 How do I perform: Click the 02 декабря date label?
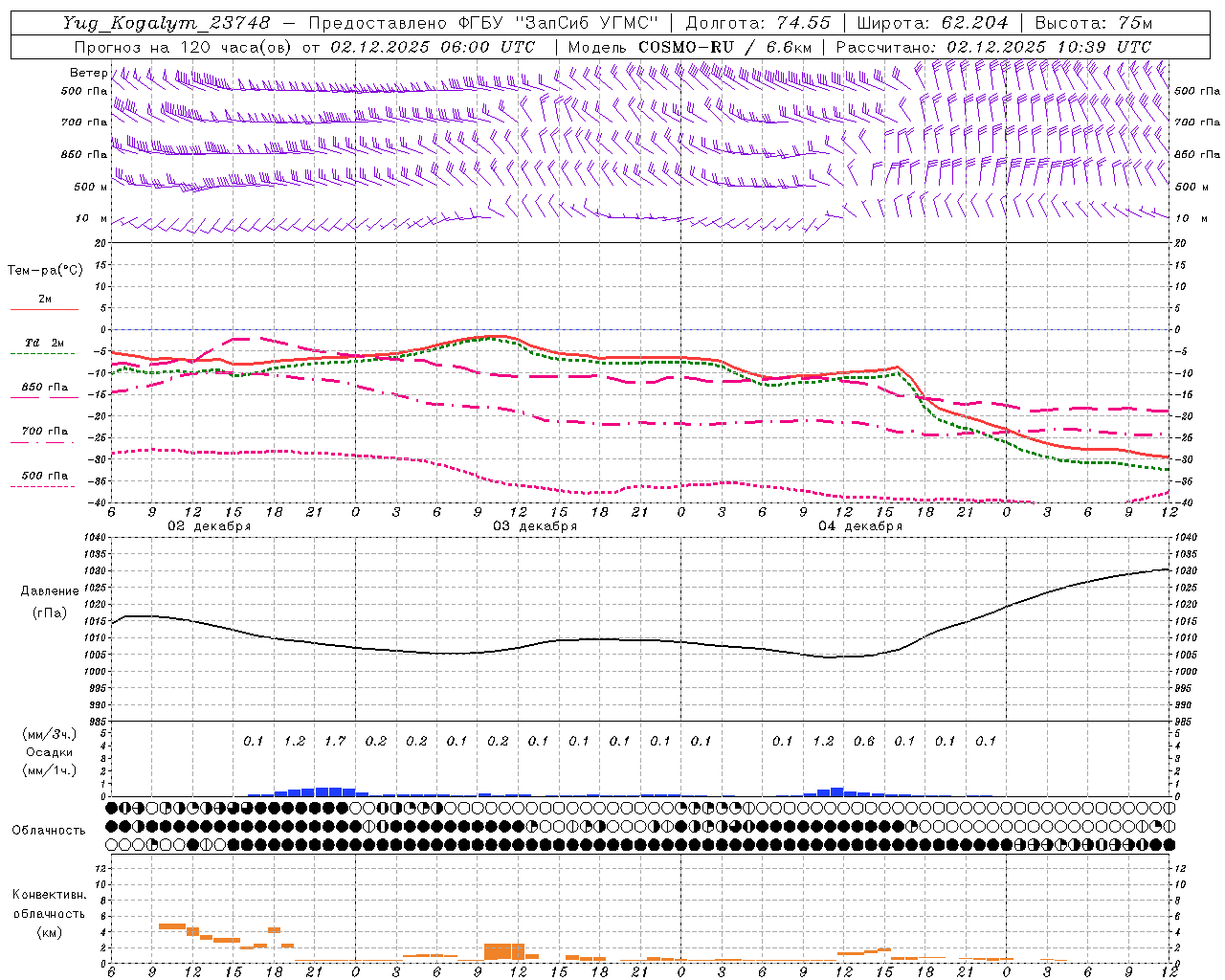click(x=210, y=526)
